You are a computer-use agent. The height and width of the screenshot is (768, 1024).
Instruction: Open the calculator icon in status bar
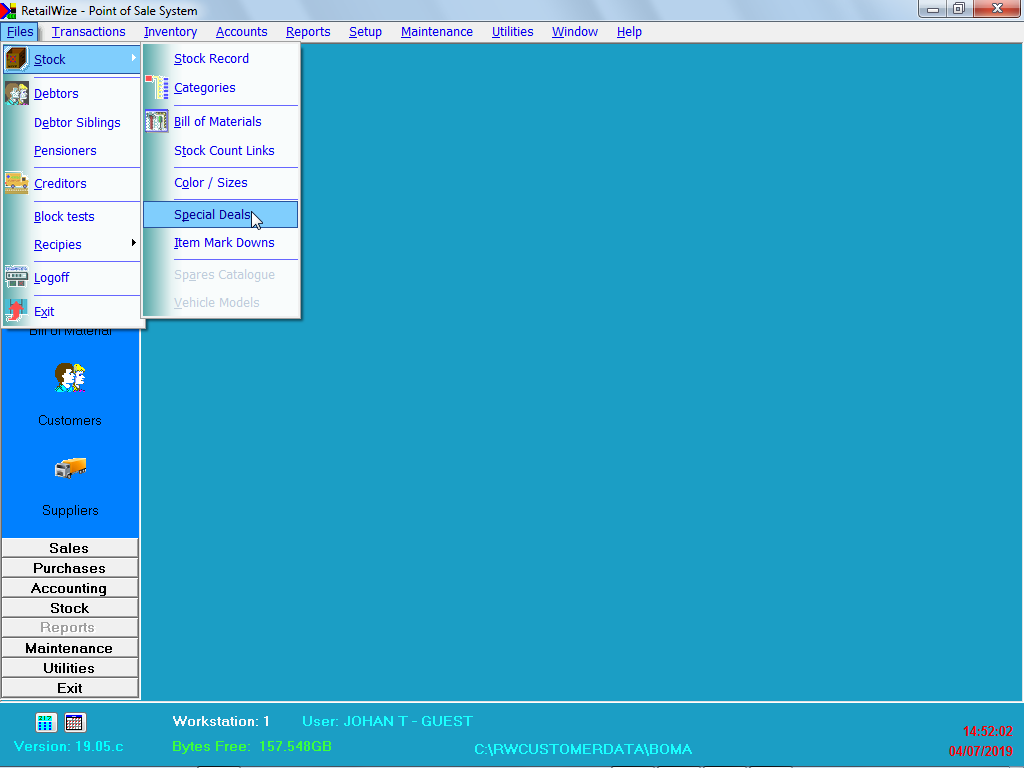click(x=46, y=722)
